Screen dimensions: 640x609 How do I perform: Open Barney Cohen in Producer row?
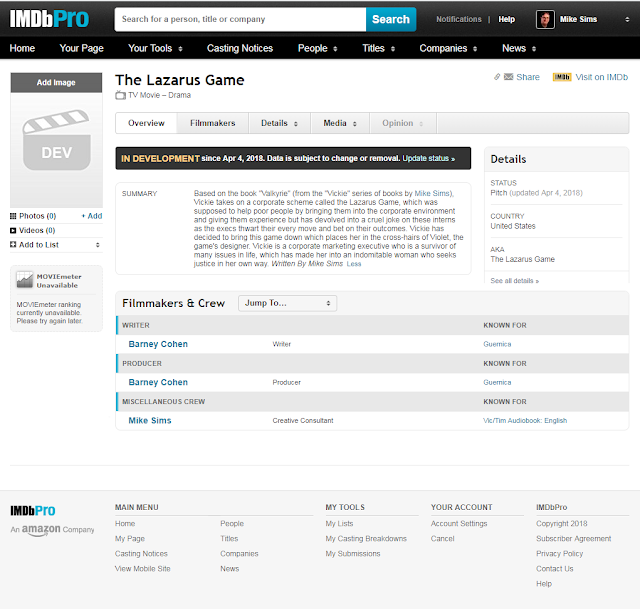coord(158,382)
